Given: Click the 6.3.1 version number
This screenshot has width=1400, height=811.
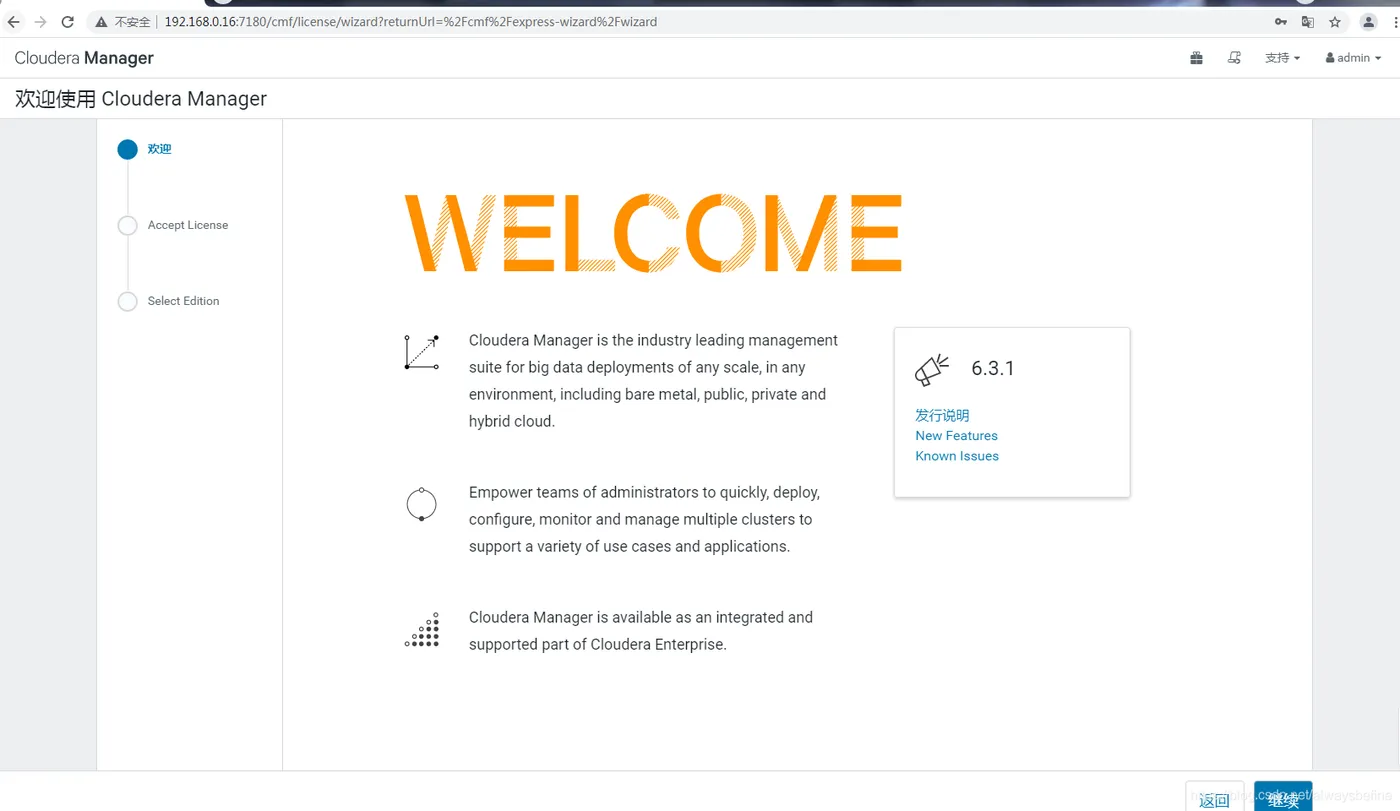Looking at the screenshot, I should tap(993, 368).
